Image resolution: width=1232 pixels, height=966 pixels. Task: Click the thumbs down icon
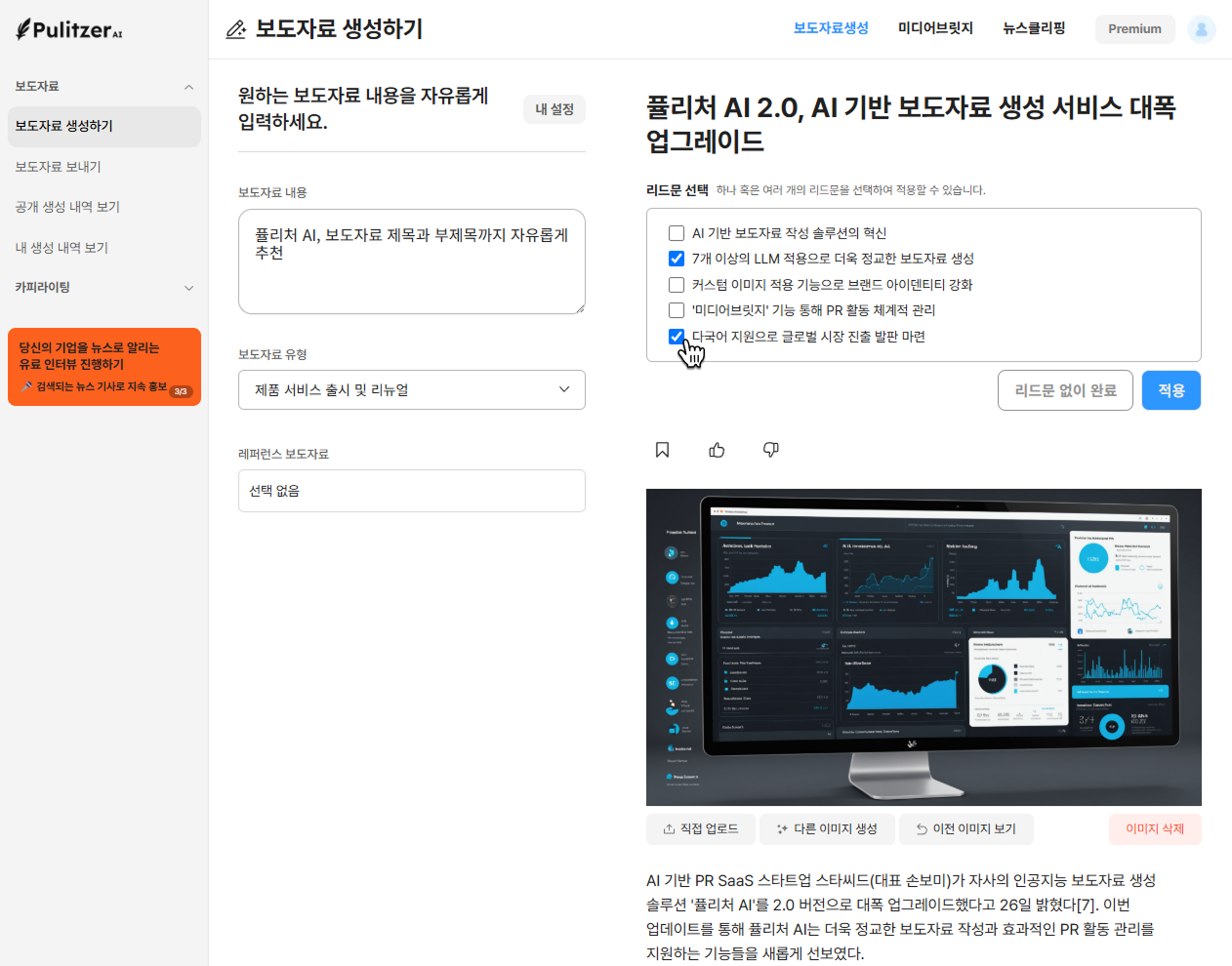click(770, 450)
